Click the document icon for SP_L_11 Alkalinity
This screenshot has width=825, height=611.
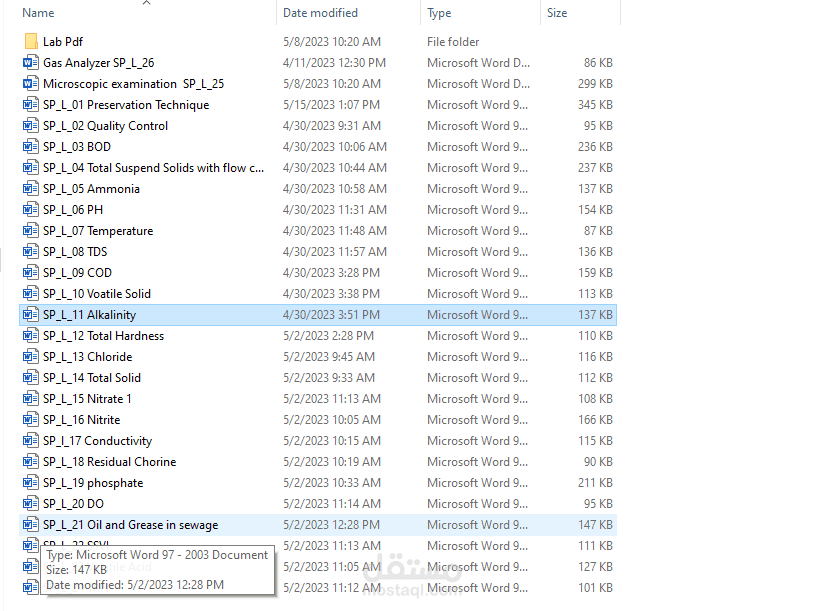pos(31,315)
